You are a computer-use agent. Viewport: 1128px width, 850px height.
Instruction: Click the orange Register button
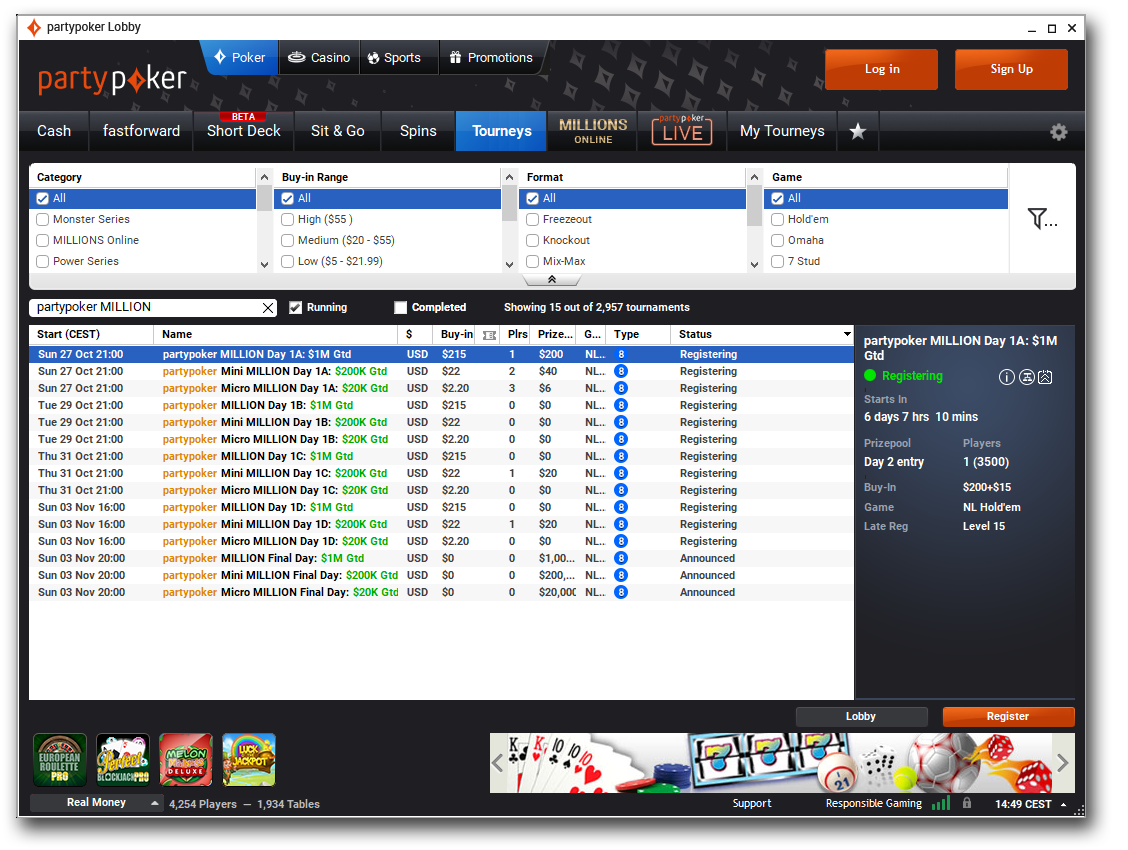[1008, 716]
